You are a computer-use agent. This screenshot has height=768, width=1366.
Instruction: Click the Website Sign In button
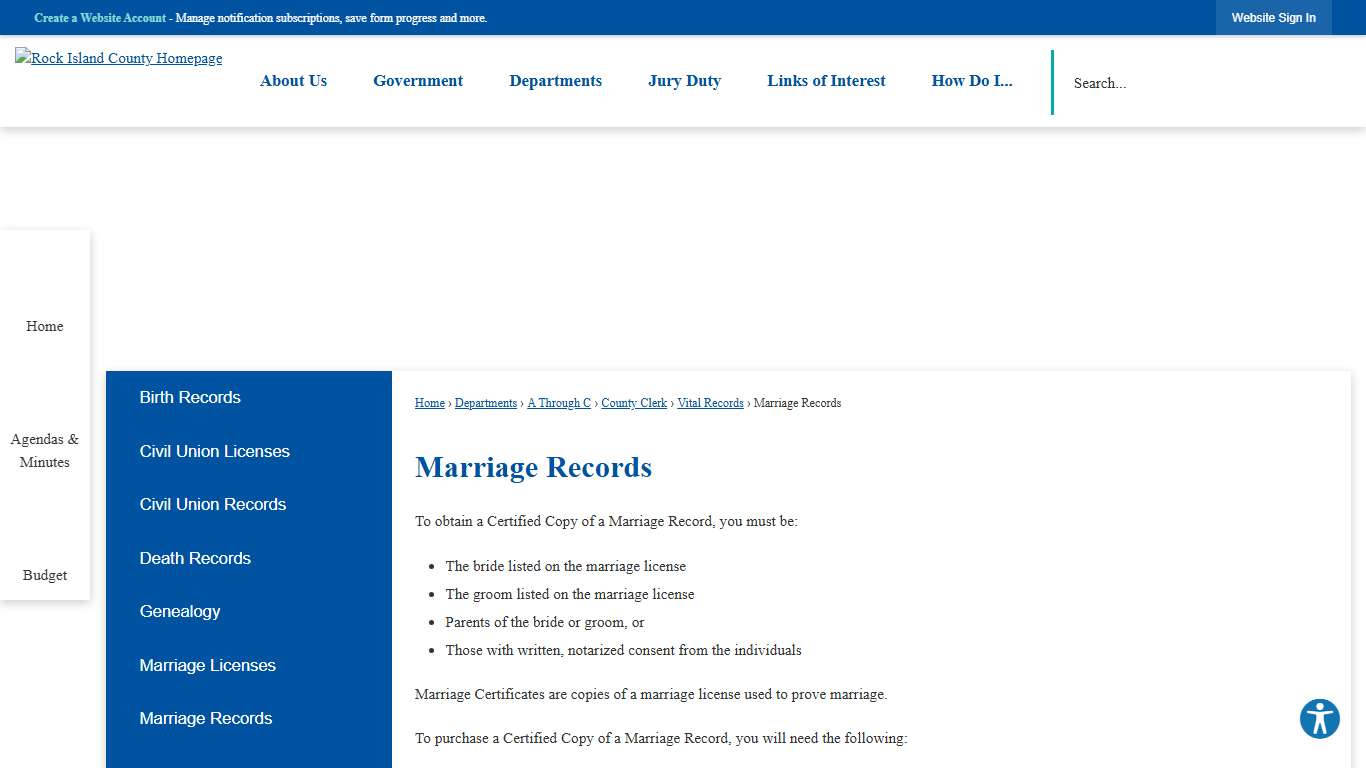(1273, 17)
